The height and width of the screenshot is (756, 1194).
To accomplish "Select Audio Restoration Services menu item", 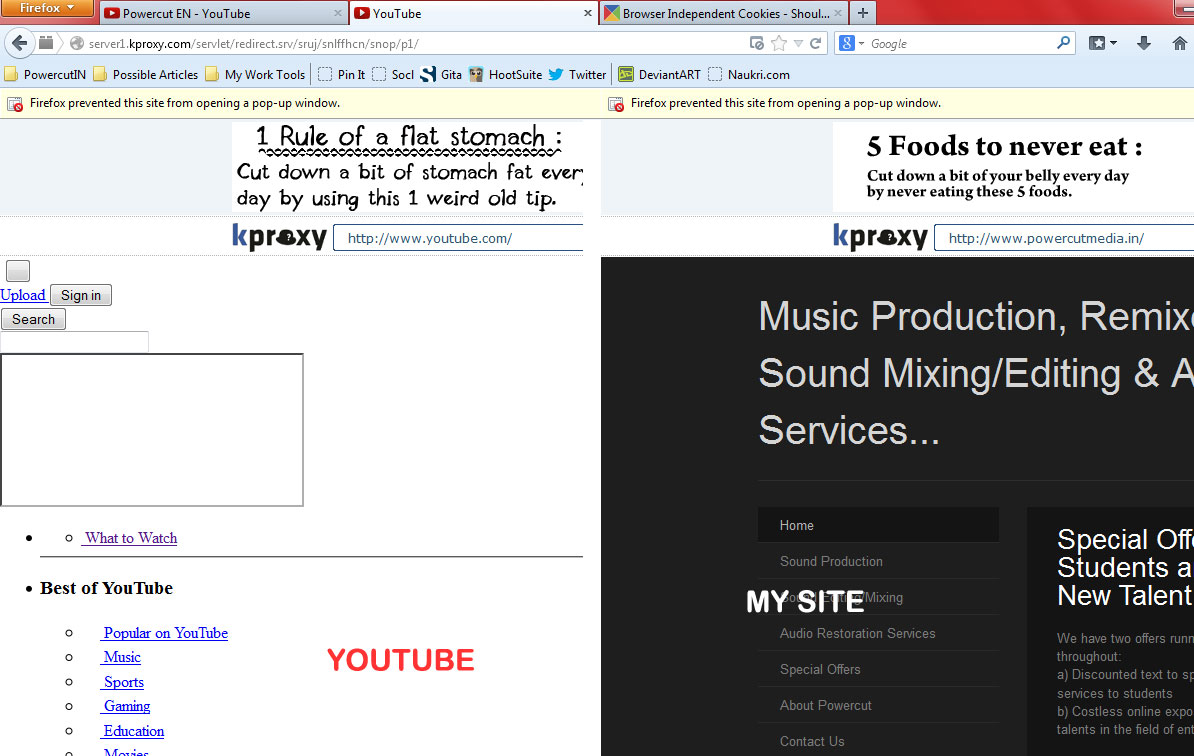I will pyautogui.click(x=878, y=633).
